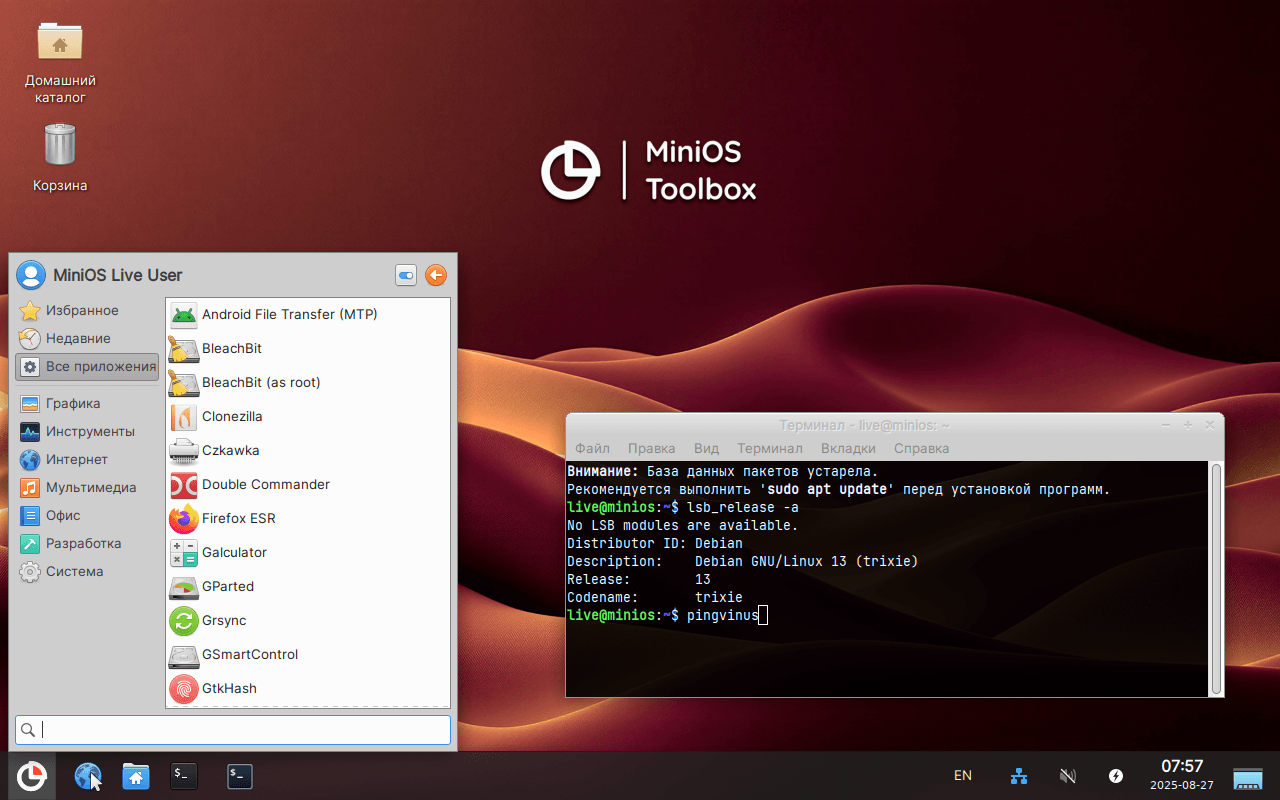Click the toggle switch button in menu header
Image resolution: width=1280 pixels, height=800 pixels.
tap(406, 276)
